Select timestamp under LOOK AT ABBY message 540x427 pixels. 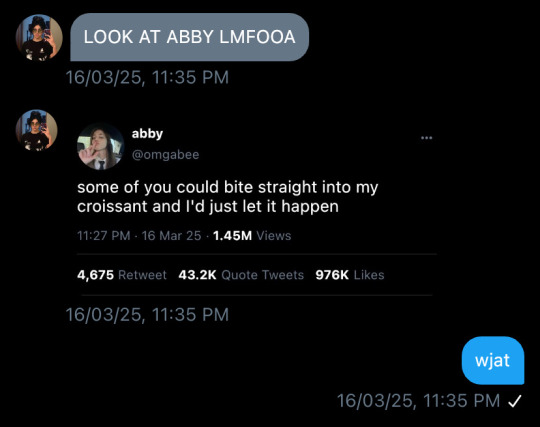147,77
